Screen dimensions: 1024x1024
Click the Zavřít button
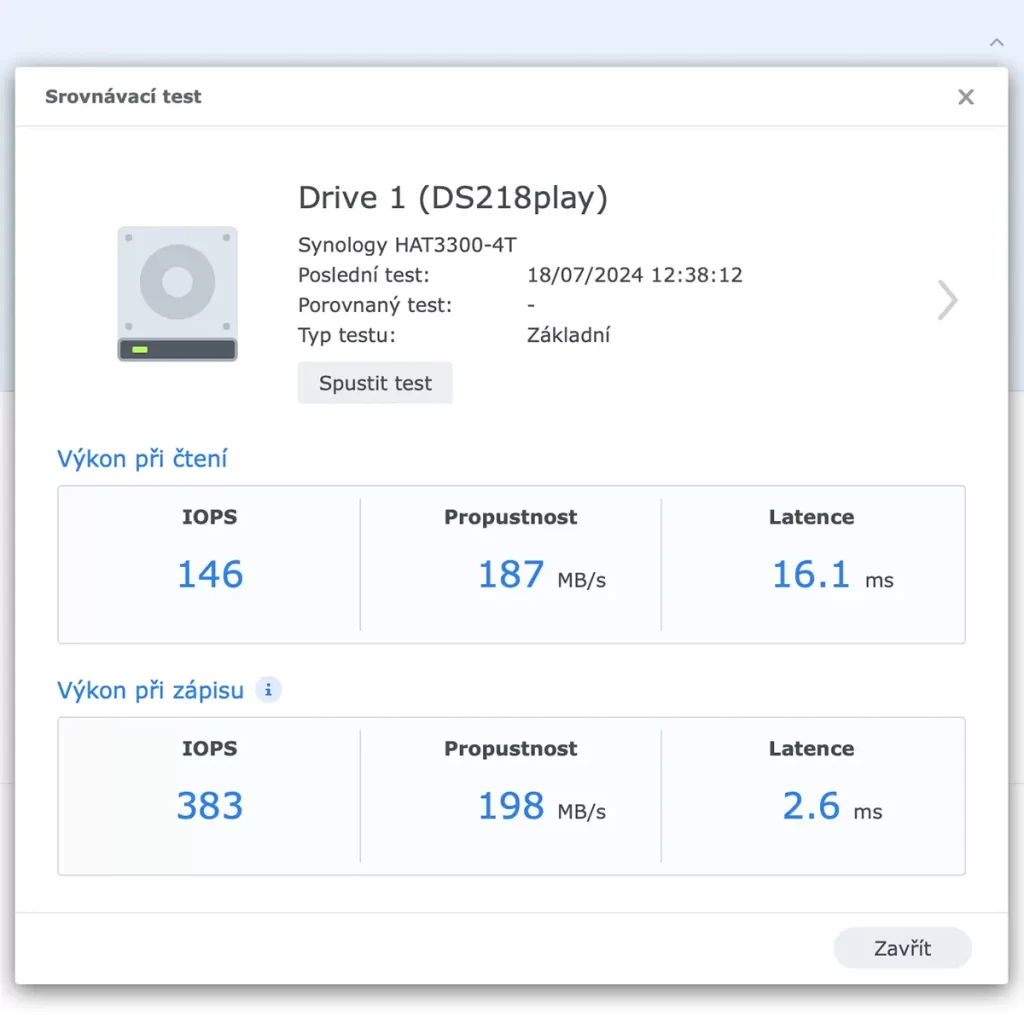902,948
